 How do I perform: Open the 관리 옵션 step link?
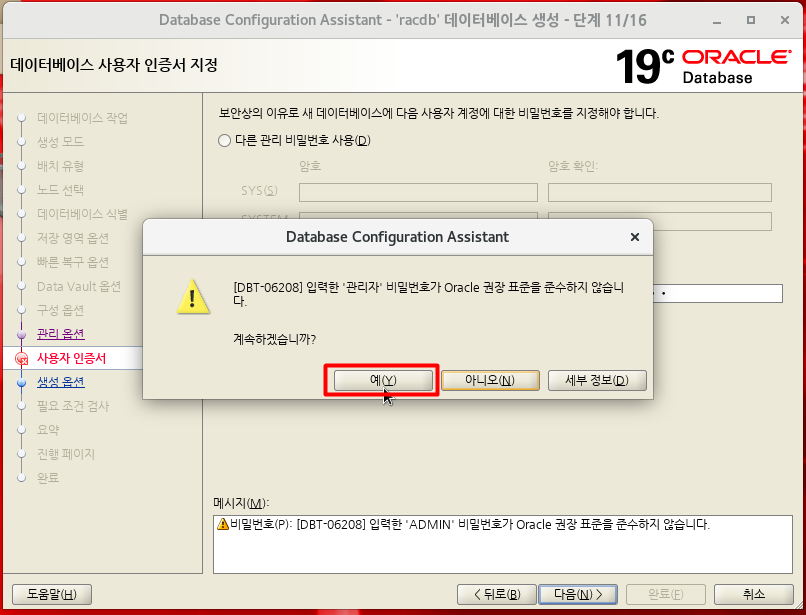(61, 334)
